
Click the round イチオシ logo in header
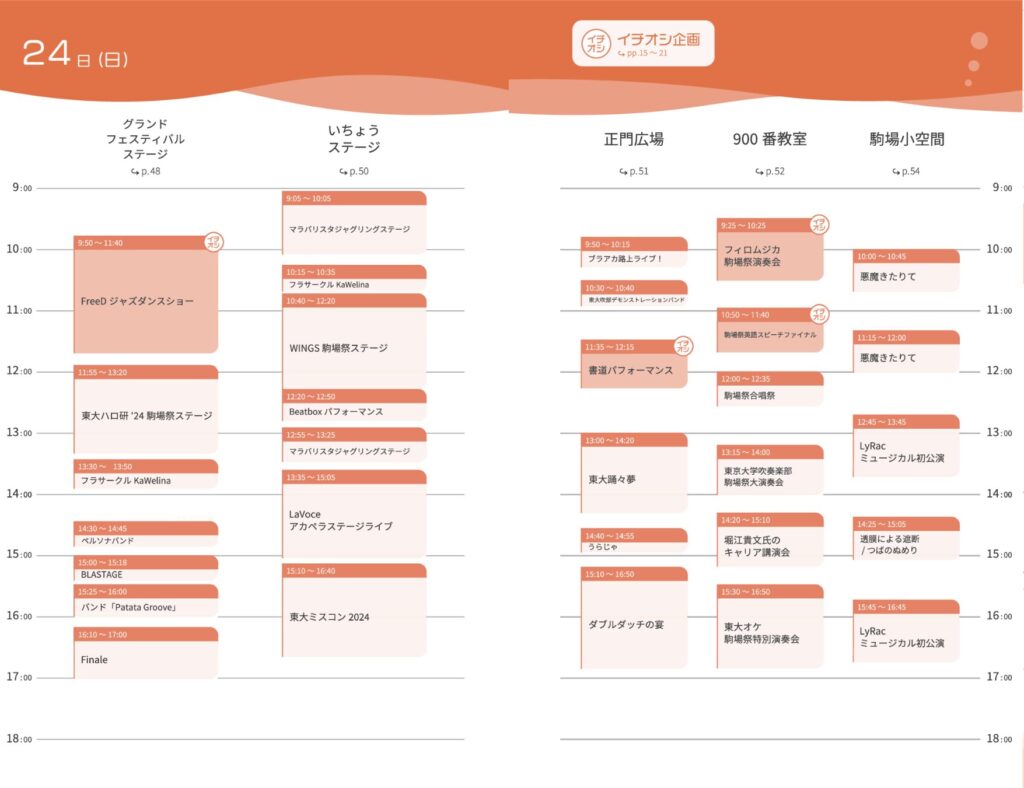click(596, 44)
